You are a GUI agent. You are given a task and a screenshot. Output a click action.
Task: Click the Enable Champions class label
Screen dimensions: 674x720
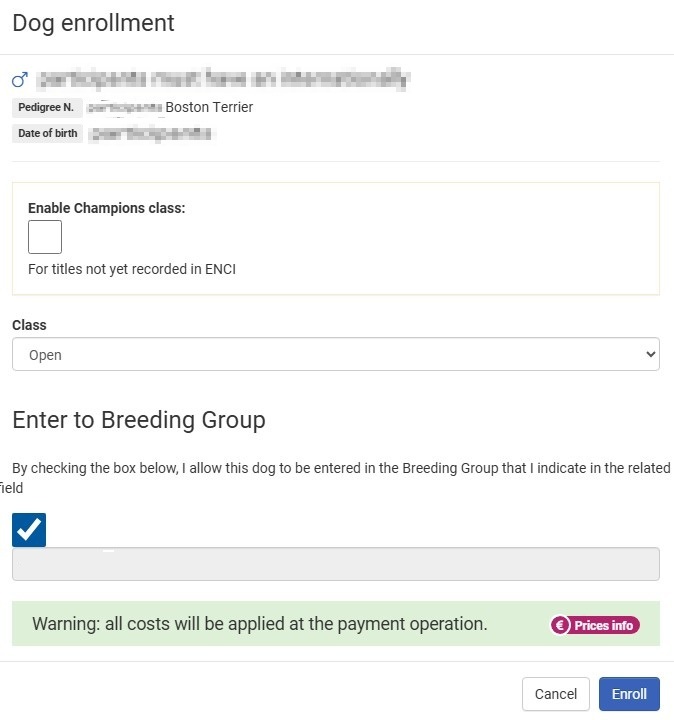(x=107, y=208)
